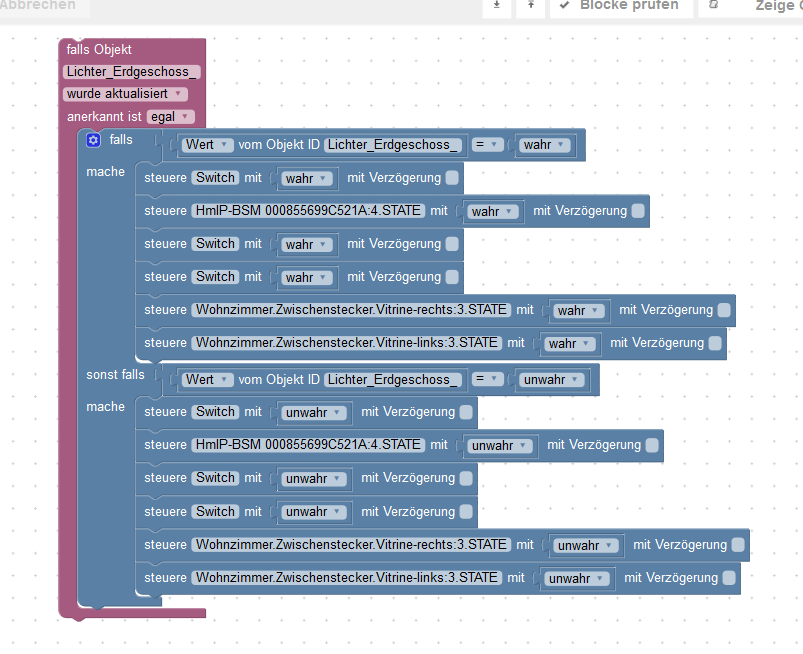This screenshot has width=803, height=654.
Task: Tick mit Verzögerung on Switch wahr row above Vitrine-rechts
Action: [452, 277]
